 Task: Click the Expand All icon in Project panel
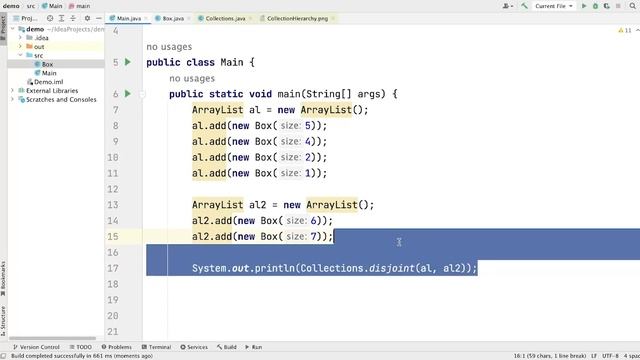point(61,18)
